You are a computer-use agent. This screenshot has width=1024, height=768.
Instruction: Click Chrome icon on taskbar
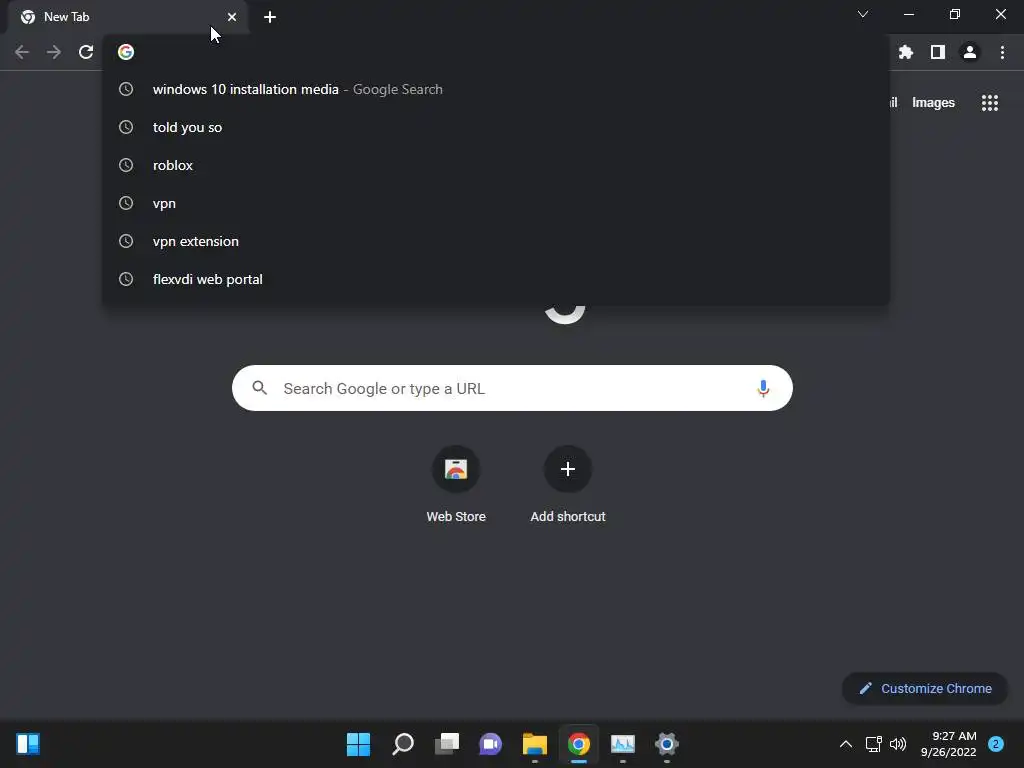point(579,744)
